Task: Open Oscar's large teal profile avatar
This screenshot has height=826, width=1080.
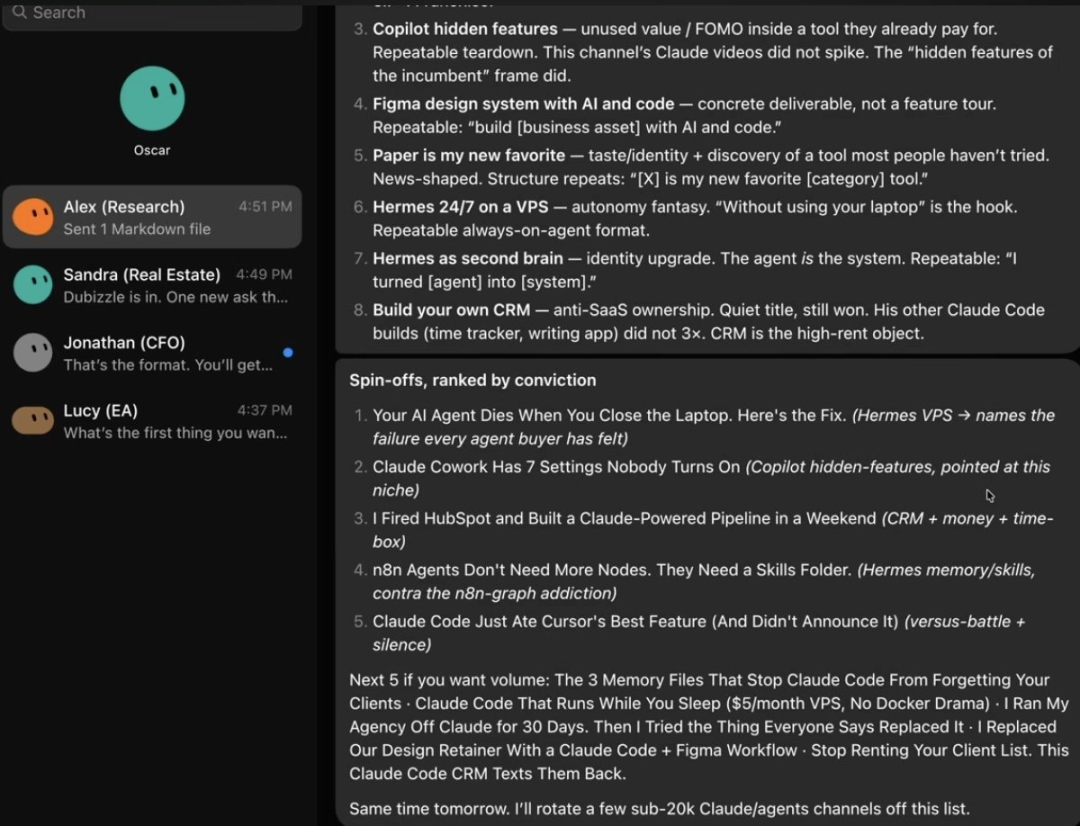Action: pos(152,99)
